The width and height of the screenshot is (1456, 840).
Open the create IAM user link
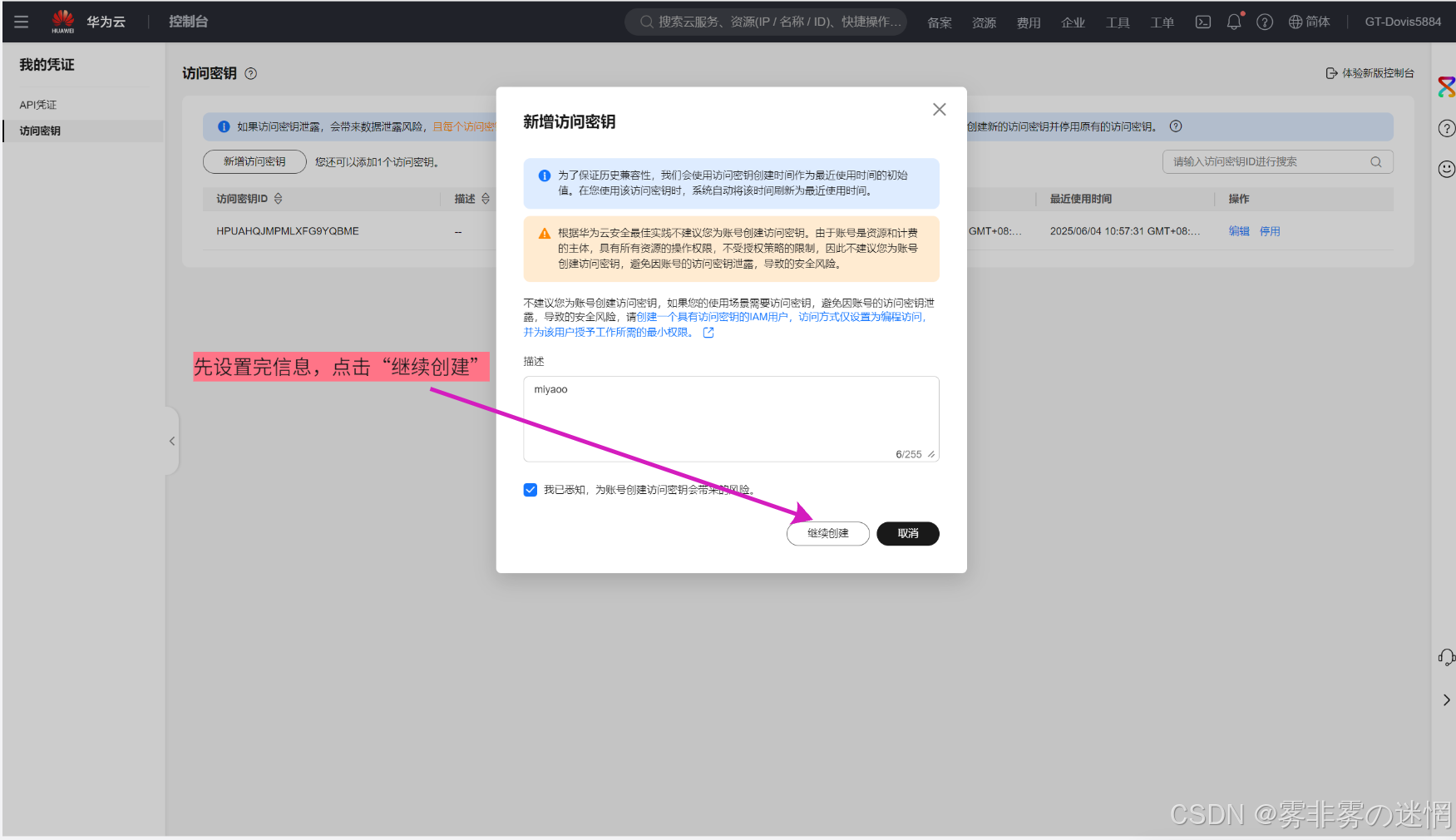click(x=725, y=324)
